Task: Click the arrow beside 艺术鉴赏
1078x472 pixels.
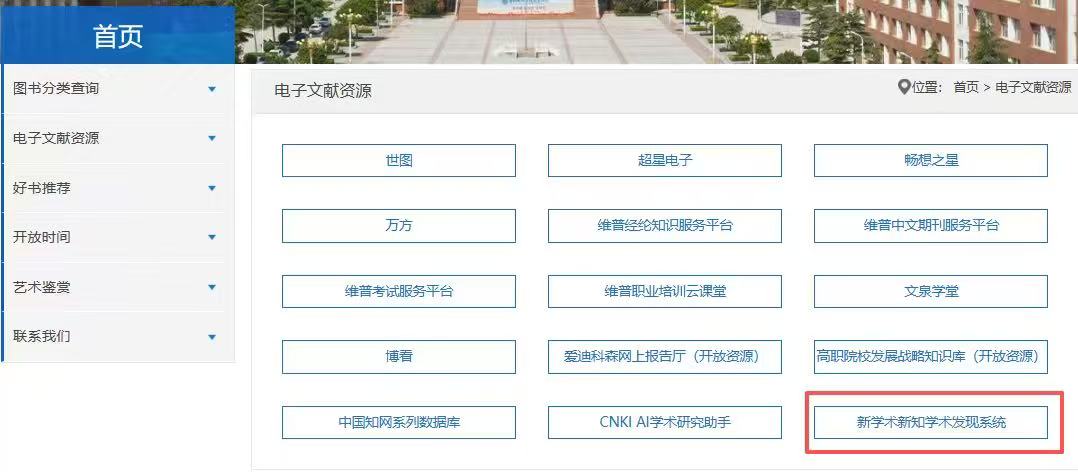Action: pos(211,287)
